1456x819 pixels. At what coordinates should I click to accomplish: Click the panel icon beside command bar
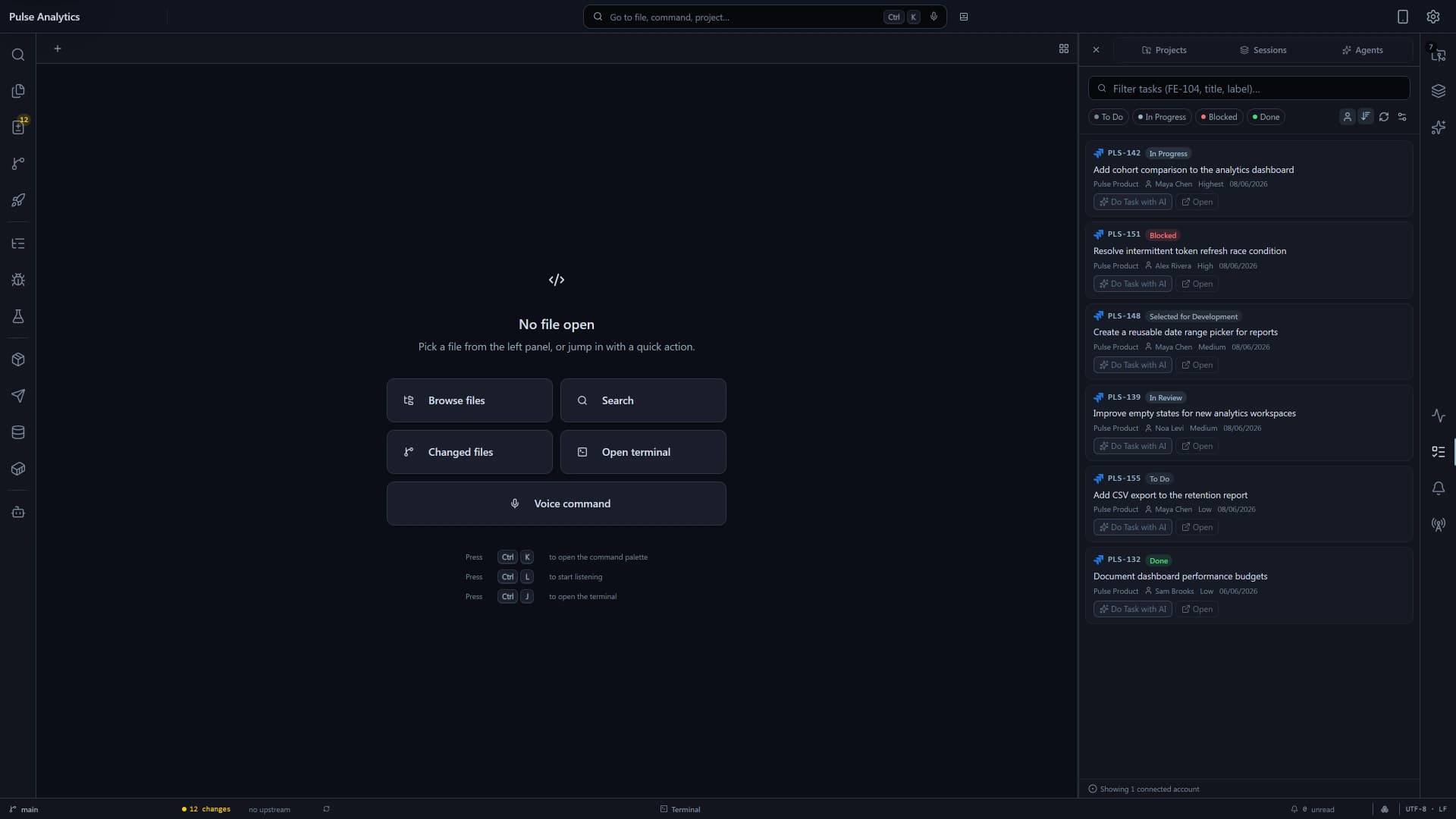point(964,17)
